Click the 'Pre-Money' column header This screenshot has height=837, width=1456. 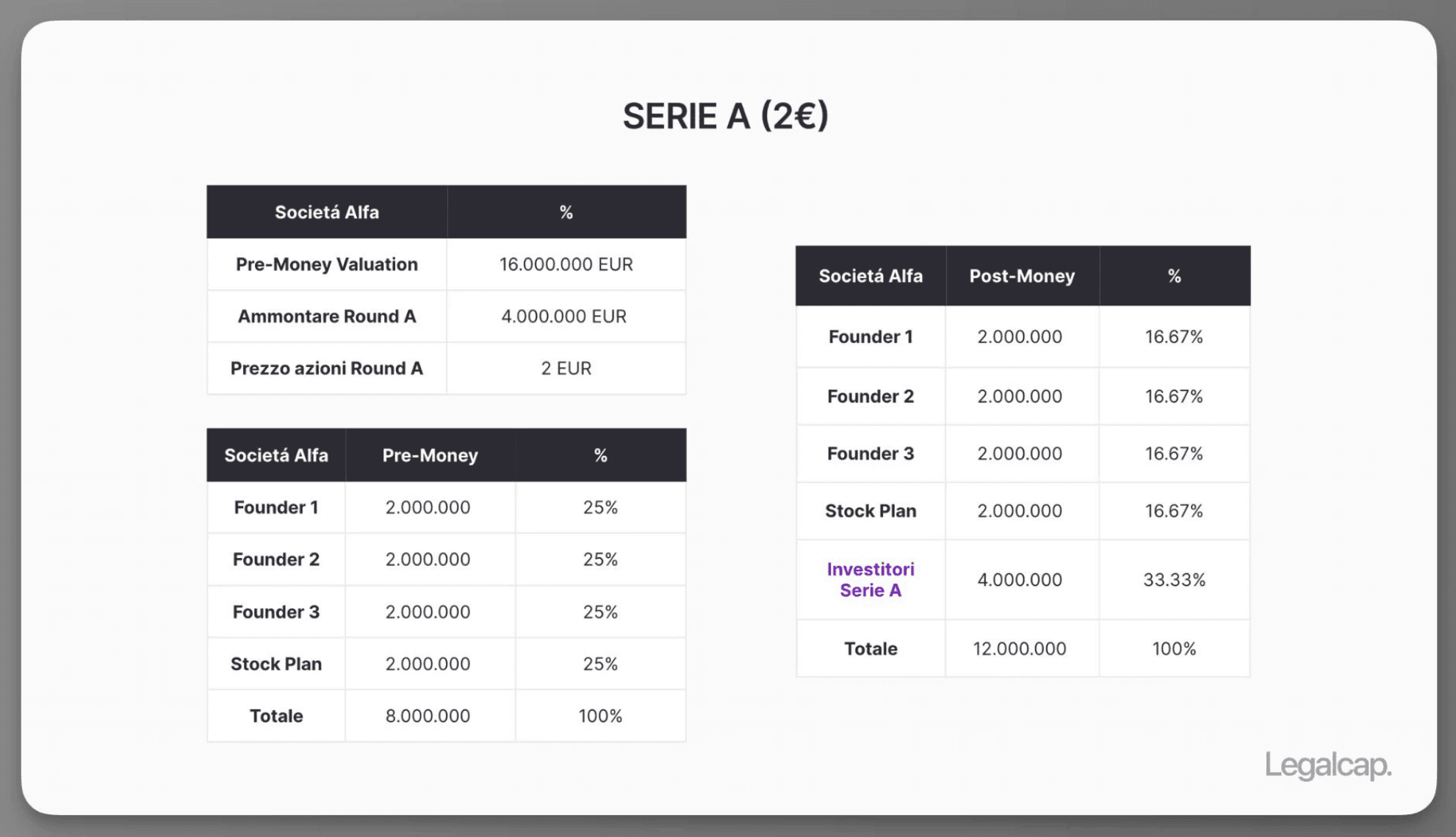[x=430, y=455]
